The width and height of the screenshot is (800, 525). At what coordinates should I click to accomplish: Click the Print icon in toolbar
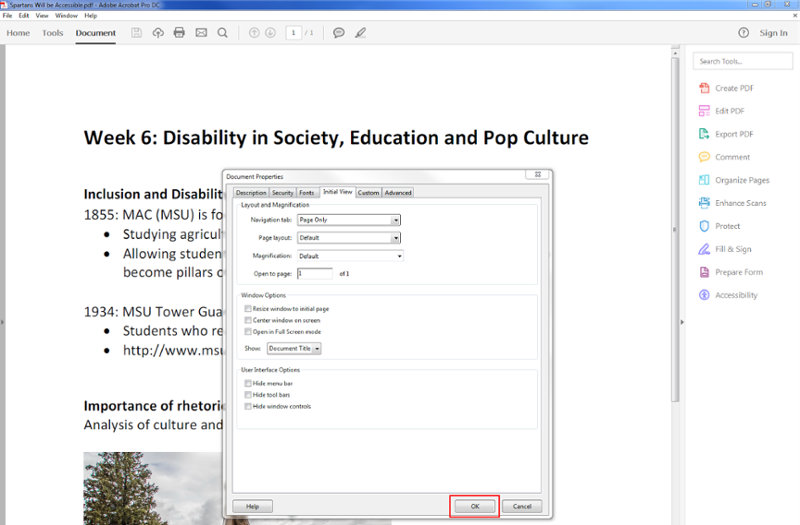[x=179, y=33]
